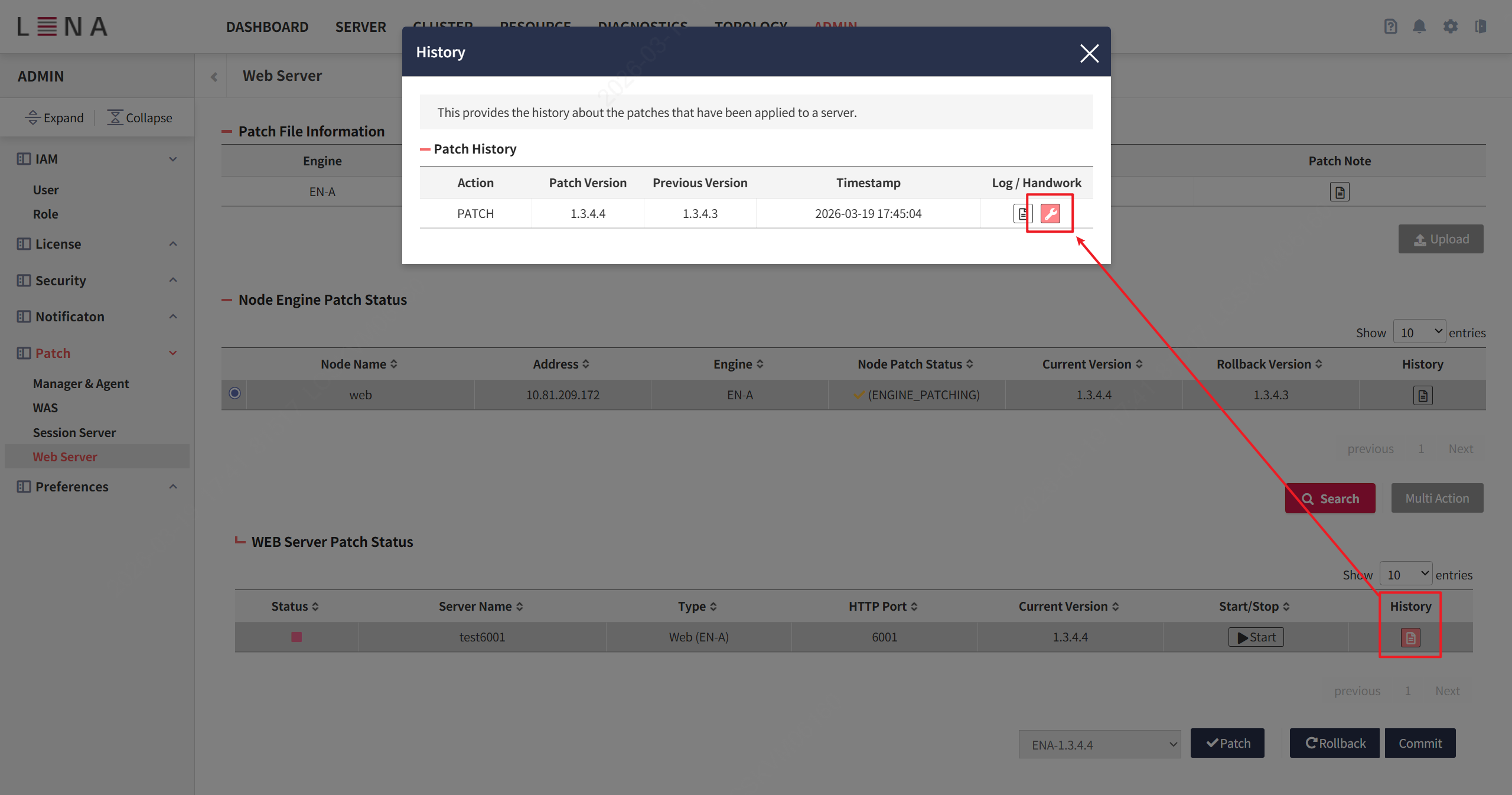The height and width of the screenshot is (795, 1512).
Task: Open Web Server patch page
Action: tap(65, 457)
